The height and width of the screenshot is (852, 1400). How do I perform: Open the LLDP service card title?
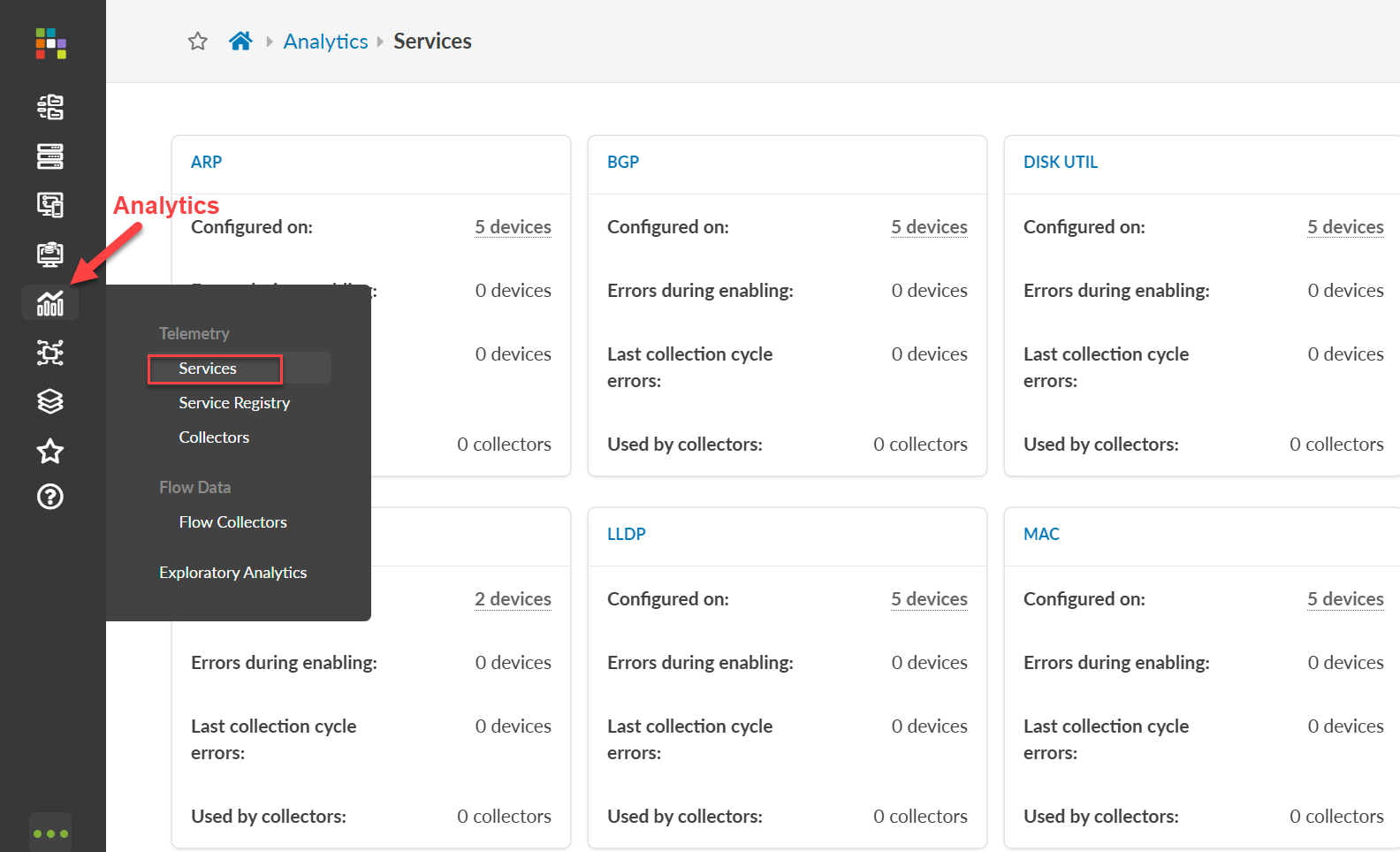pos(627,535)
